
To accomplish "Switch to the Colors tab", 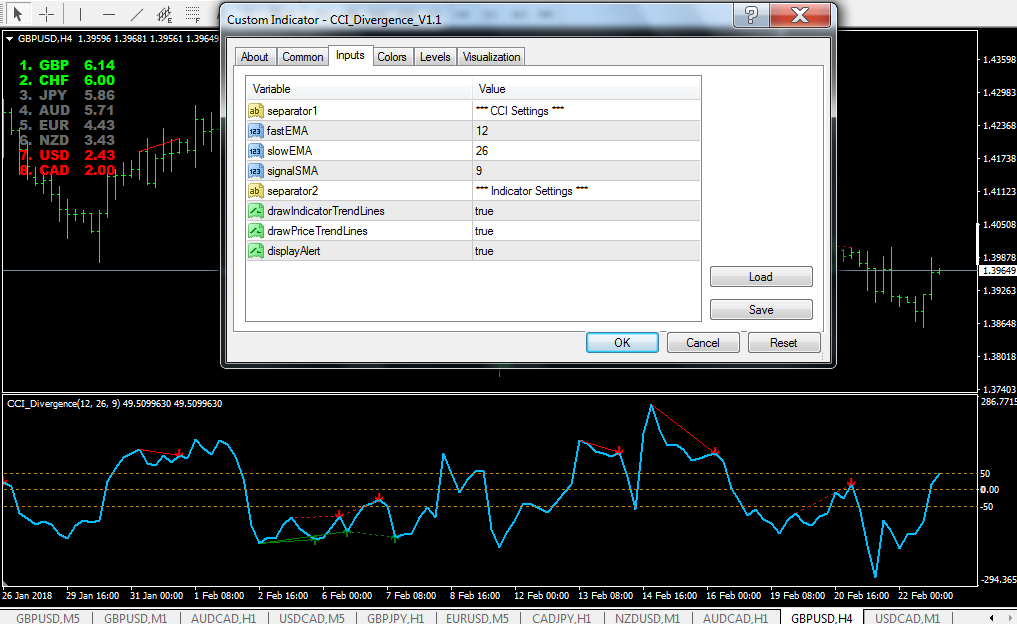I will 392,57.
